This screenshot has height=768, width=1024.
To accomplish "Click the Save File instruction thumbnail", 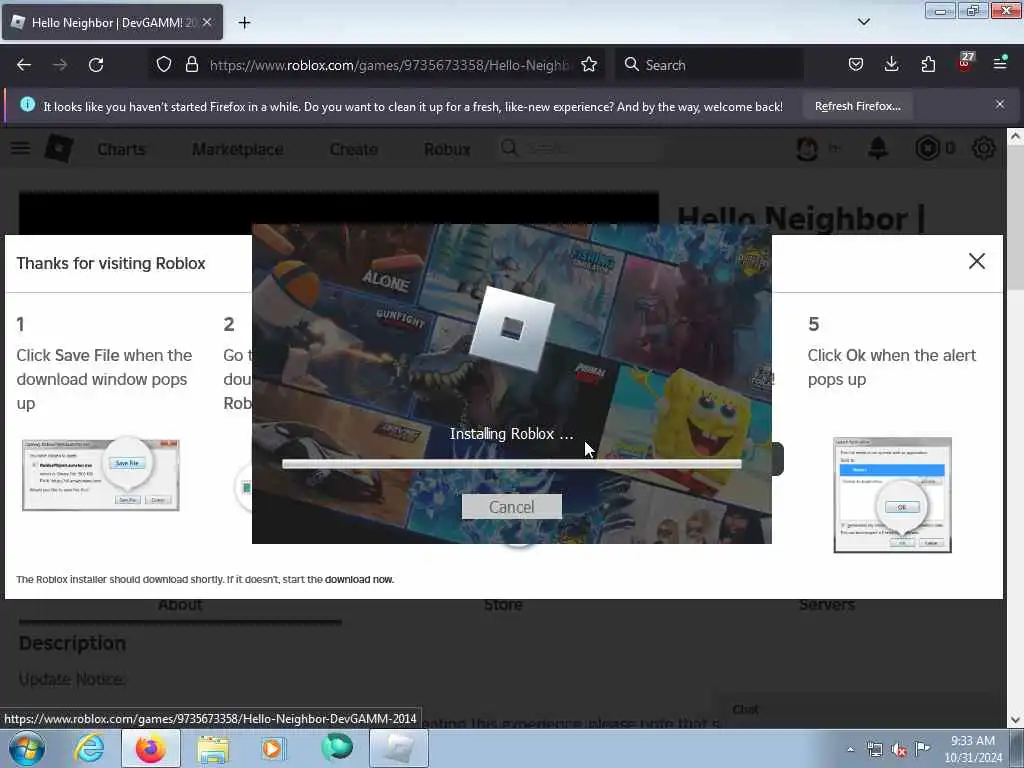I will click(x=101, y=475).
